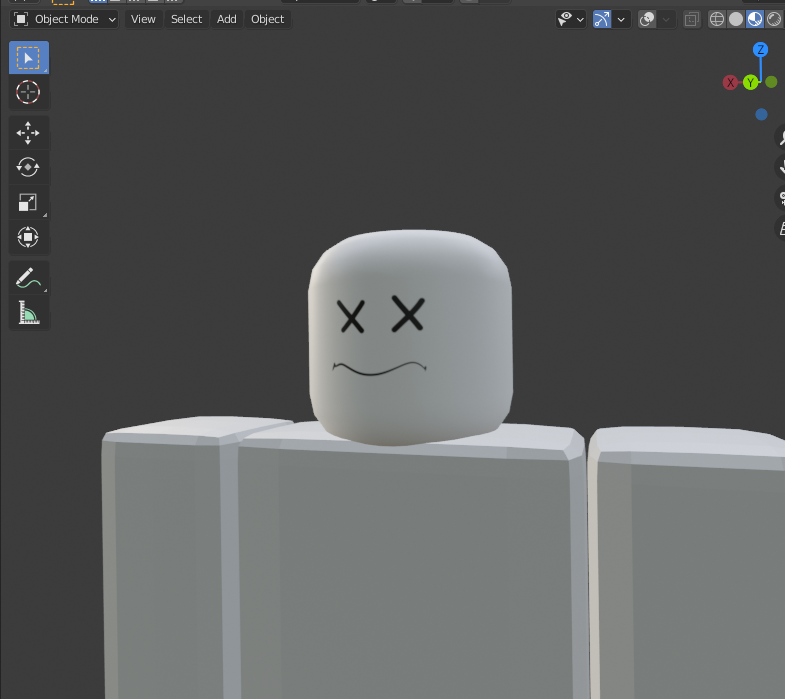This screenshot has width=785, height=699.
Task: Switch to Material Preview shading
Action: tap(755, 20)
